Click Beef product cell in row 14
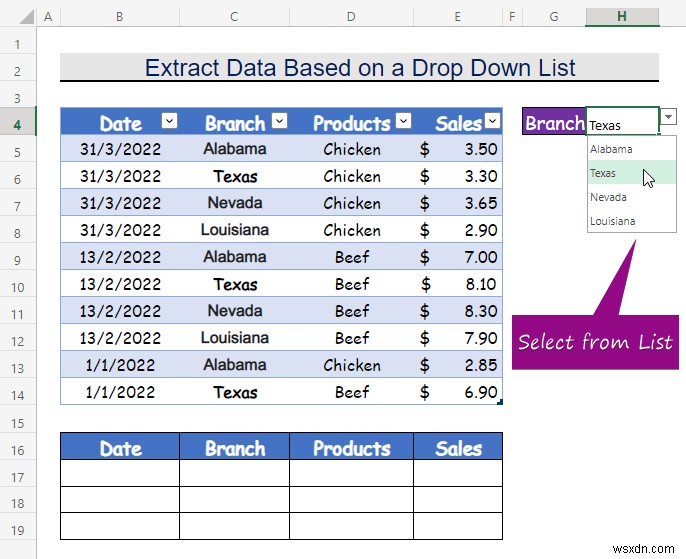 (351, 391)
